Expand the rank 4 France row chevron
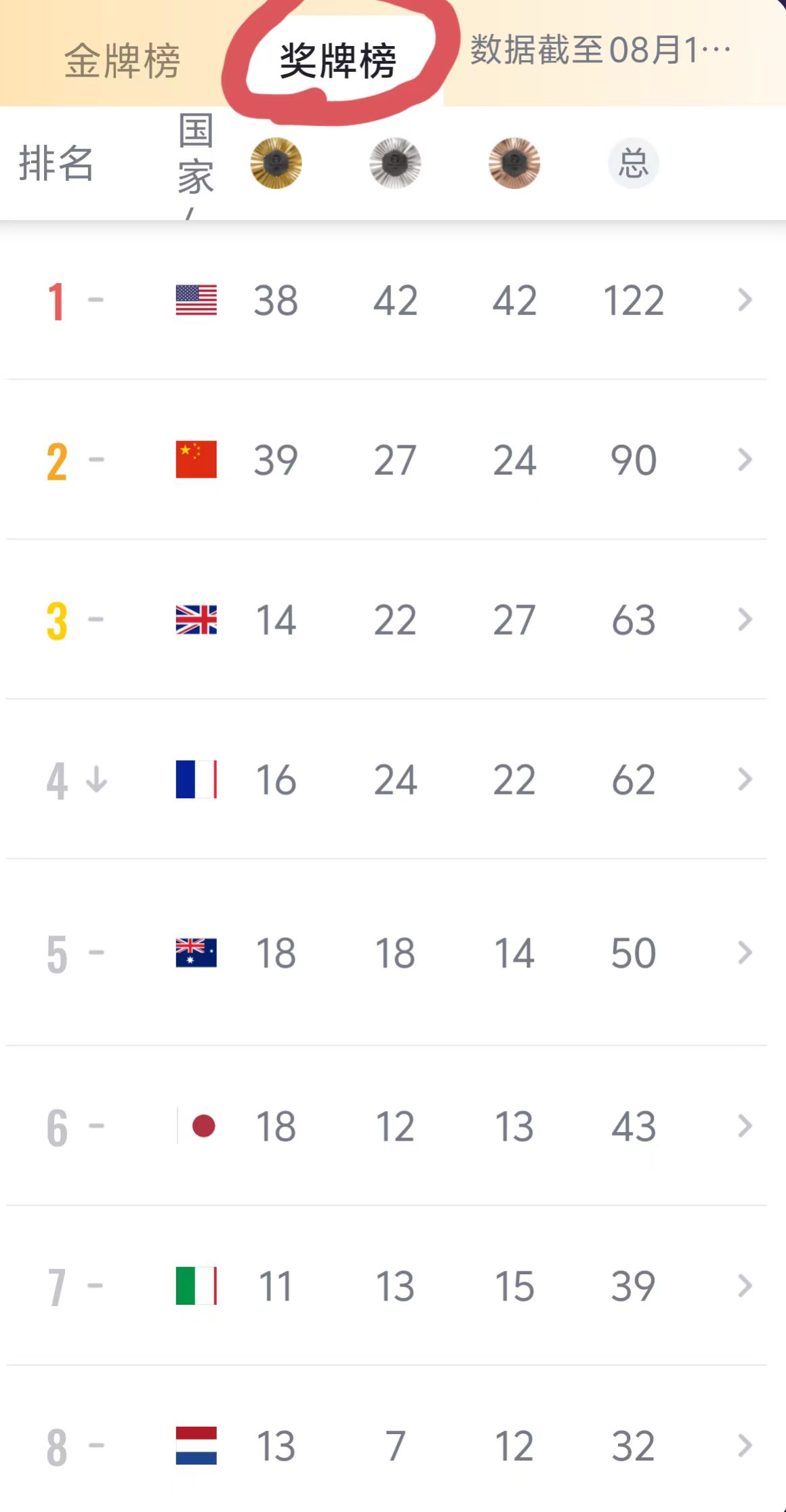Viewport: 786px width, 1512px height. tap(745, 779)
